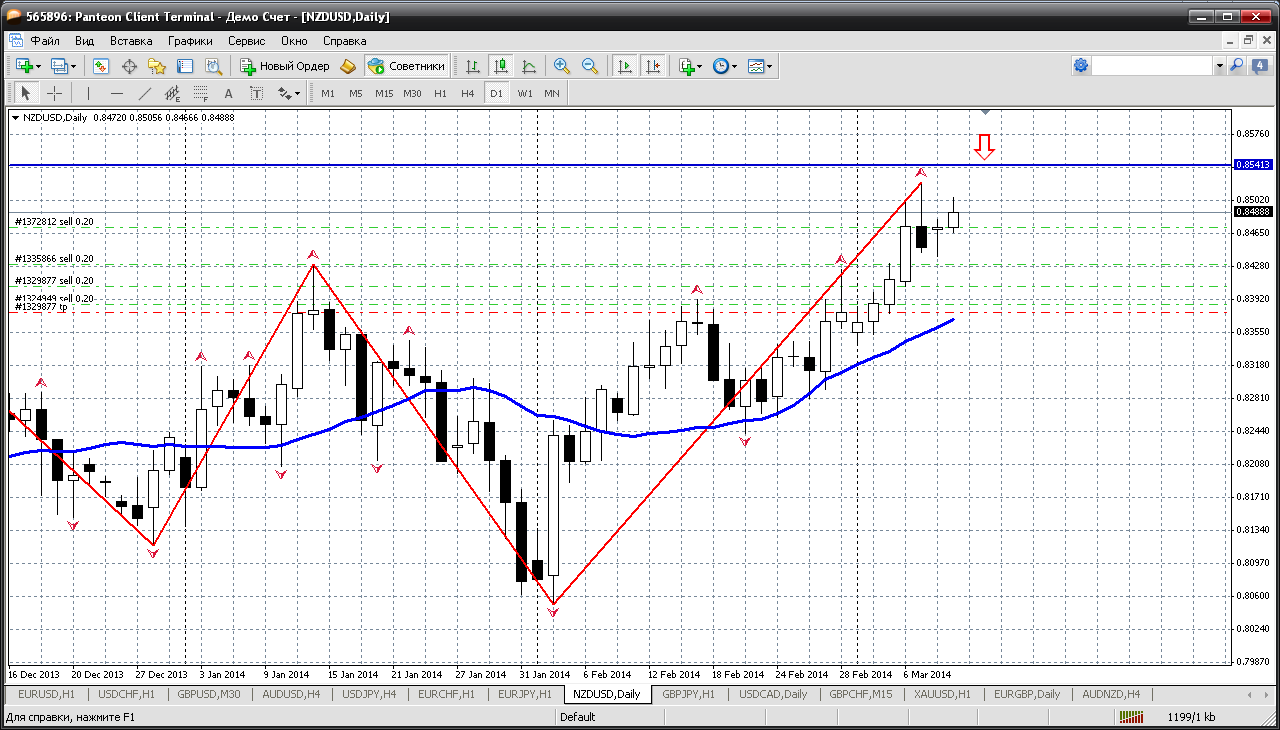Switch timeframe to H4
Image resolution: width=1280 pixels, height=730 pixels.
tap(468, 93)
